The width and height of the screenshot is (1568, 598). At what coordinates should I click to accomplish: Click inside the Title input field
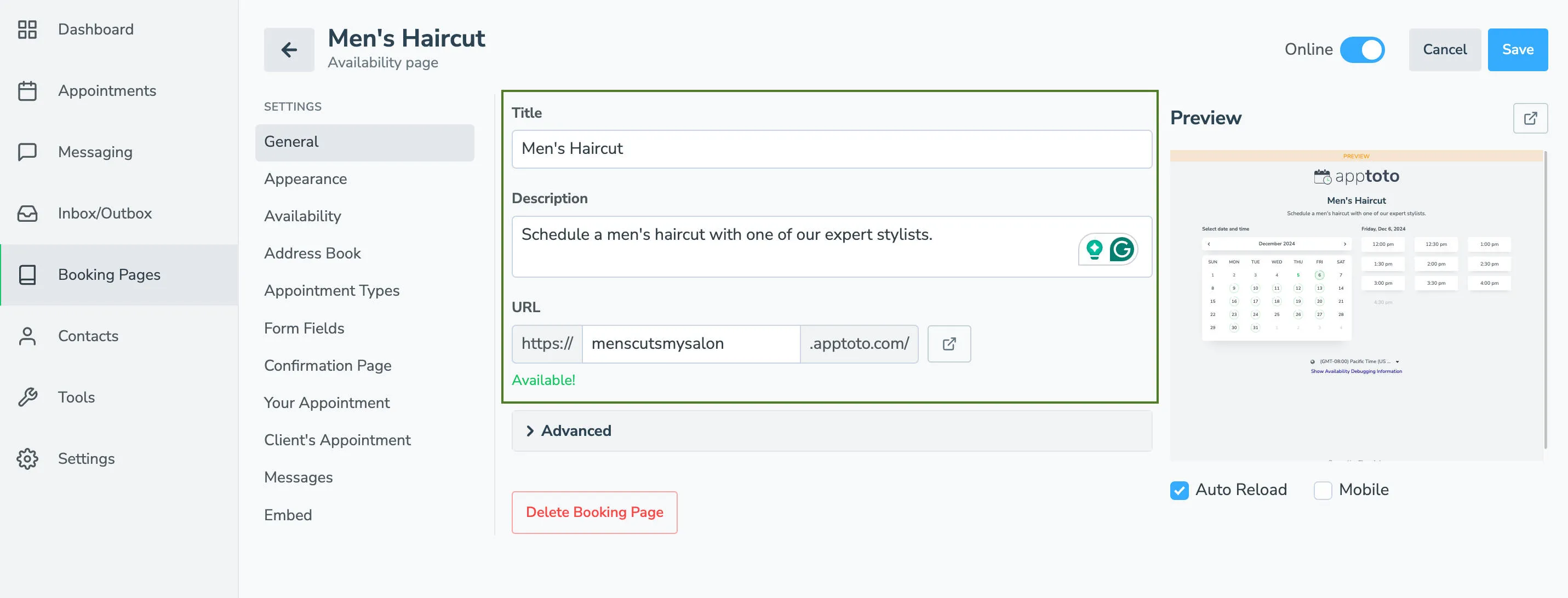click(x=832, y=148)
